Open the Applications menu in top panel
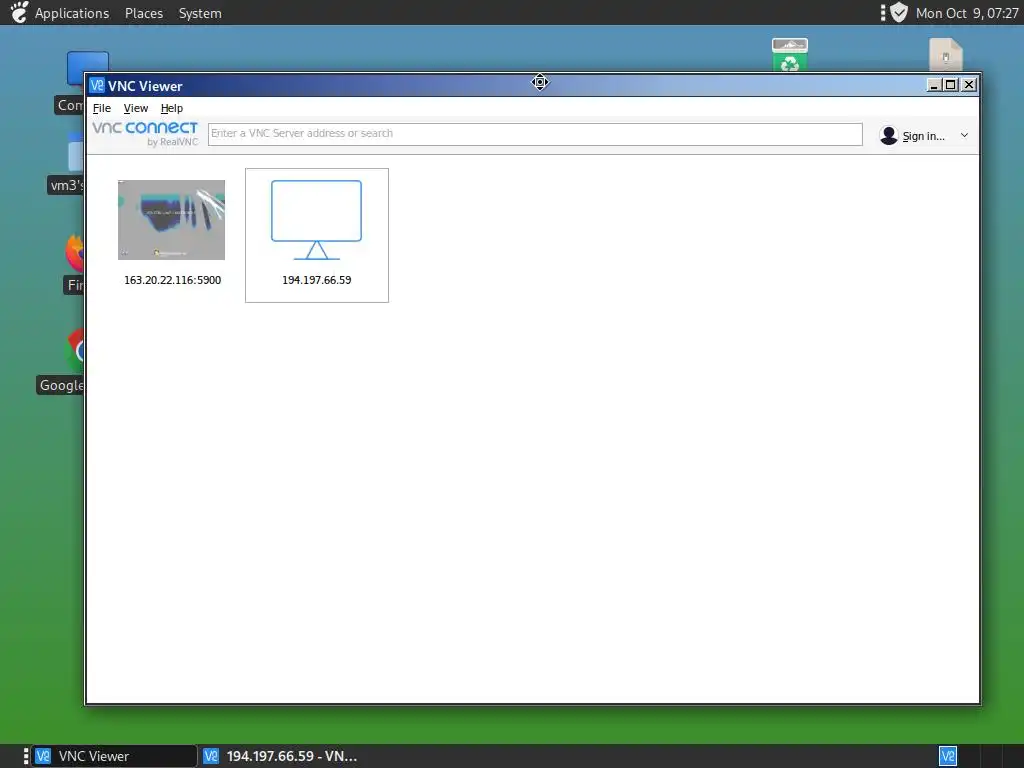Viewport: 1024px width, 768px height. click(x=72, y=13)
